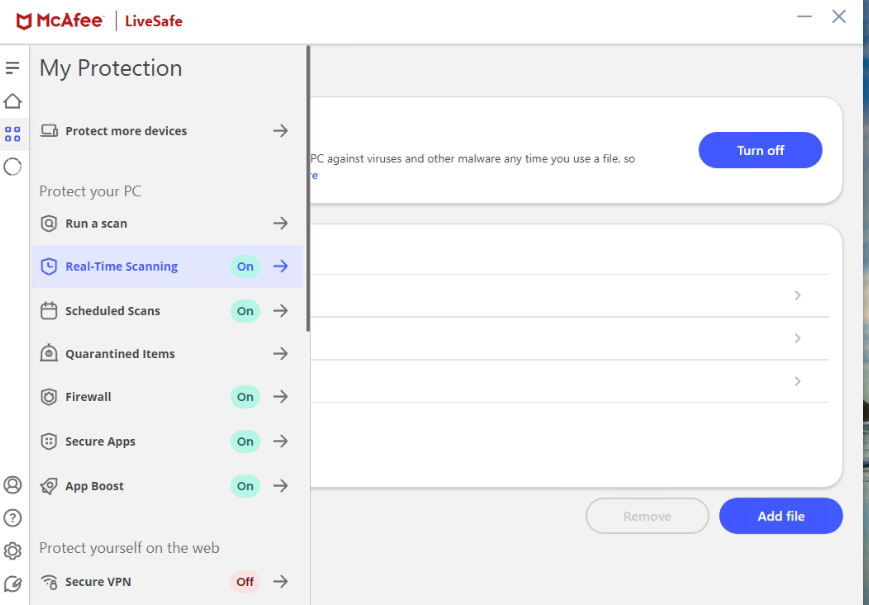Toggle the Firewall On badge
Viewport: 869px width, 605px height.
pyautogui.click(x=245, y=397)
